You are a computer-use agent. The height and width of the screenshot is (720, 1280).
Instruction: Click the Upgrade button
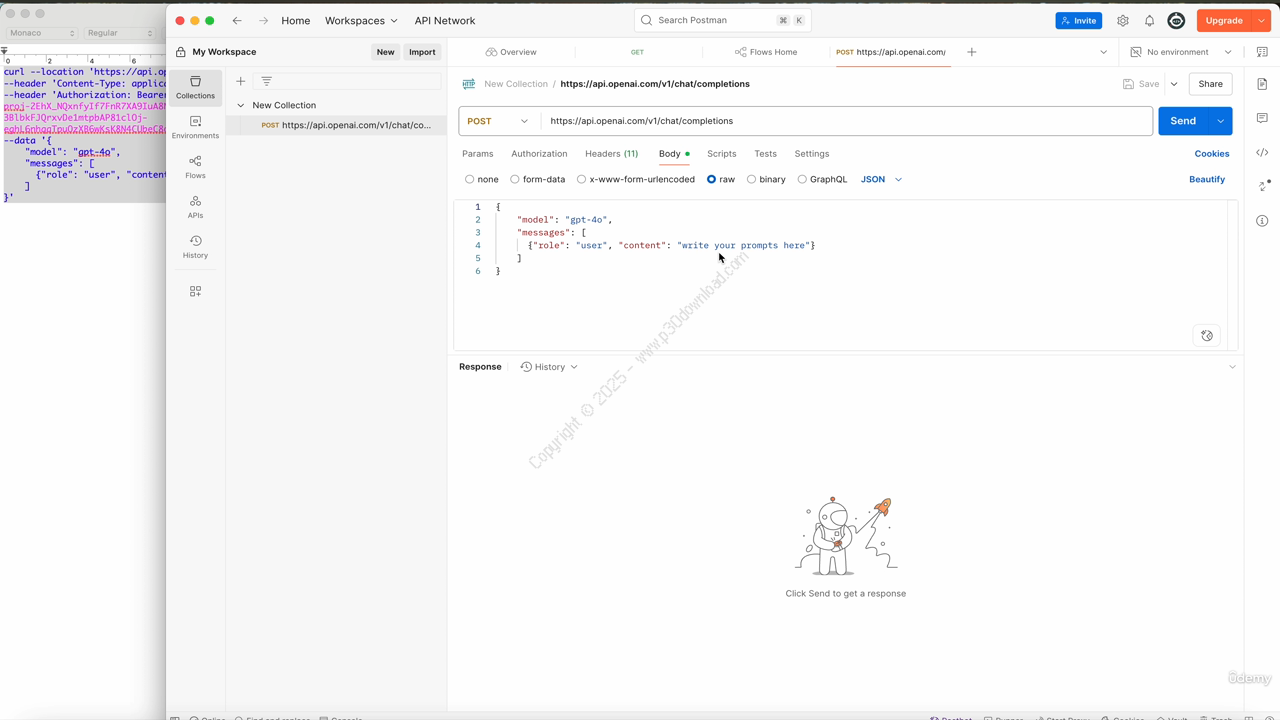(x=1224, y=20)
